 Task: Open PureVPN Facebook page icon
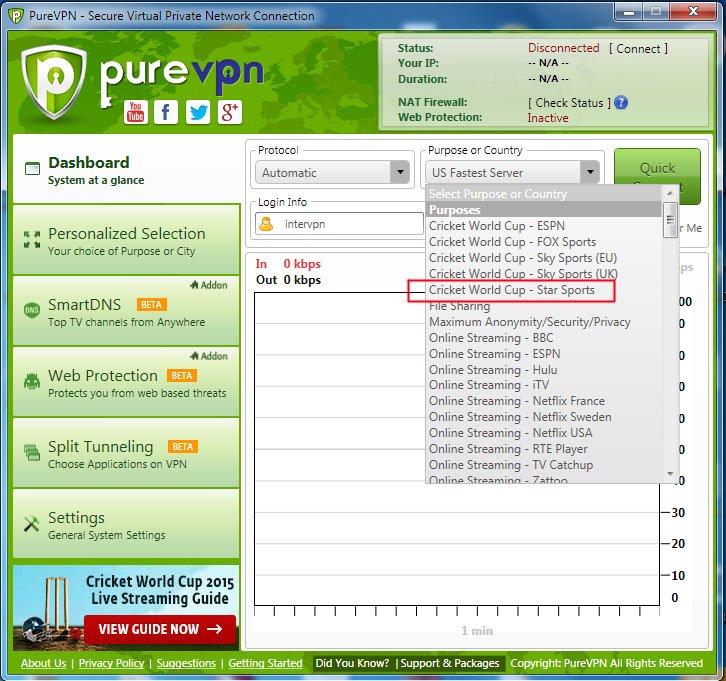(x=166, y=112)
